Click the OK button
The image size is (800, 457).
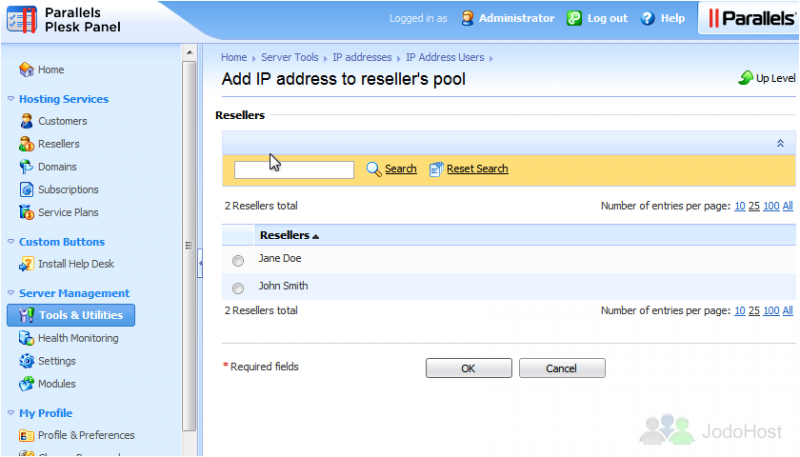(469, 368)
